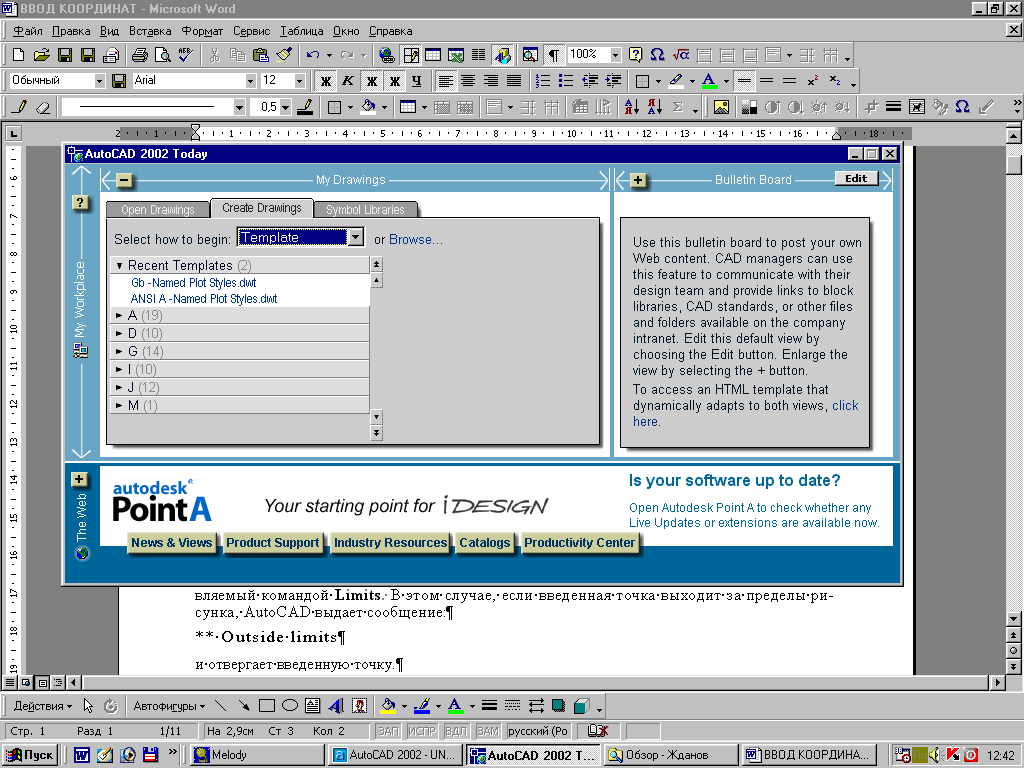Expand the G (14) template group

120,351
